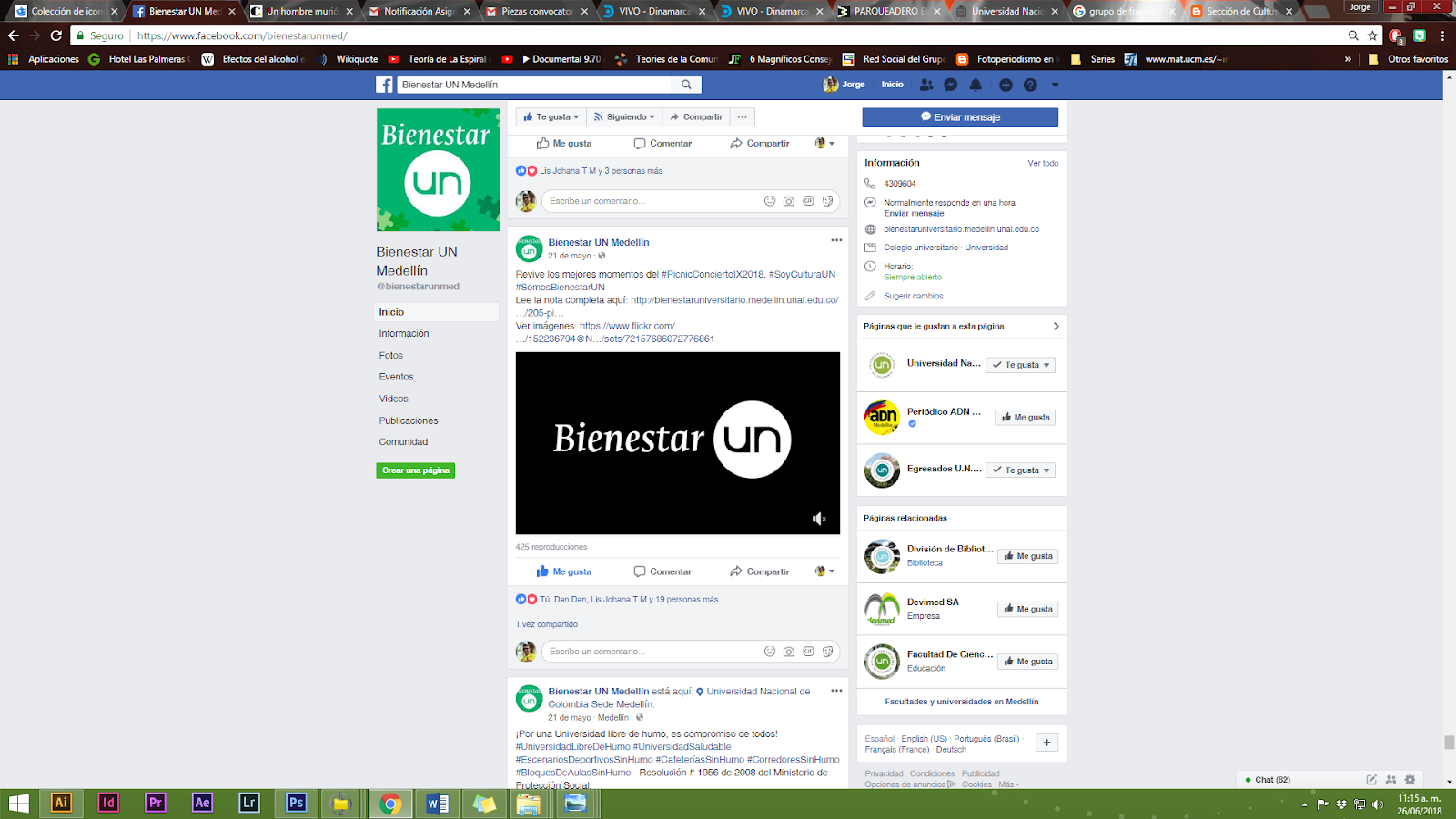Insert emoji in the upper comment box
1456x819 pixels.
click(770, 201)
